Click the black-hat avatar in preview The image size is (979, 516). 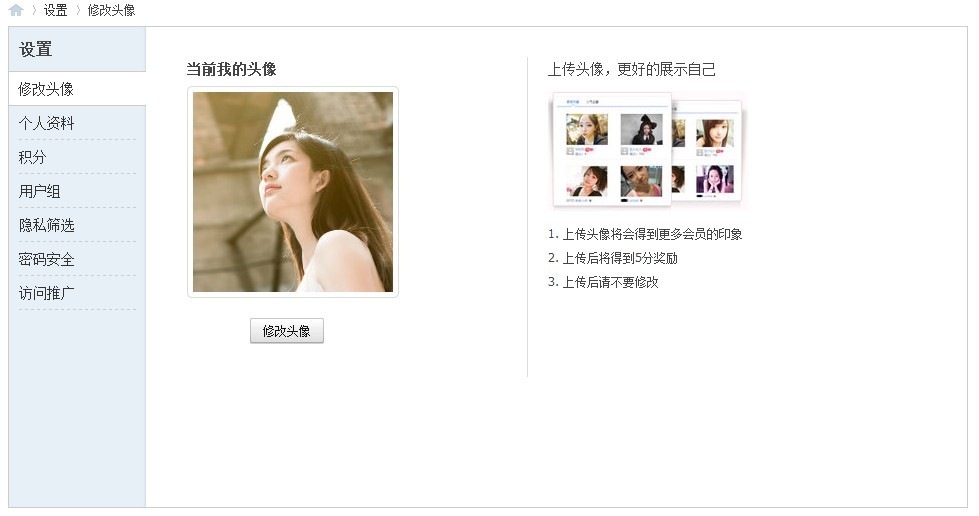coord(641,129)
